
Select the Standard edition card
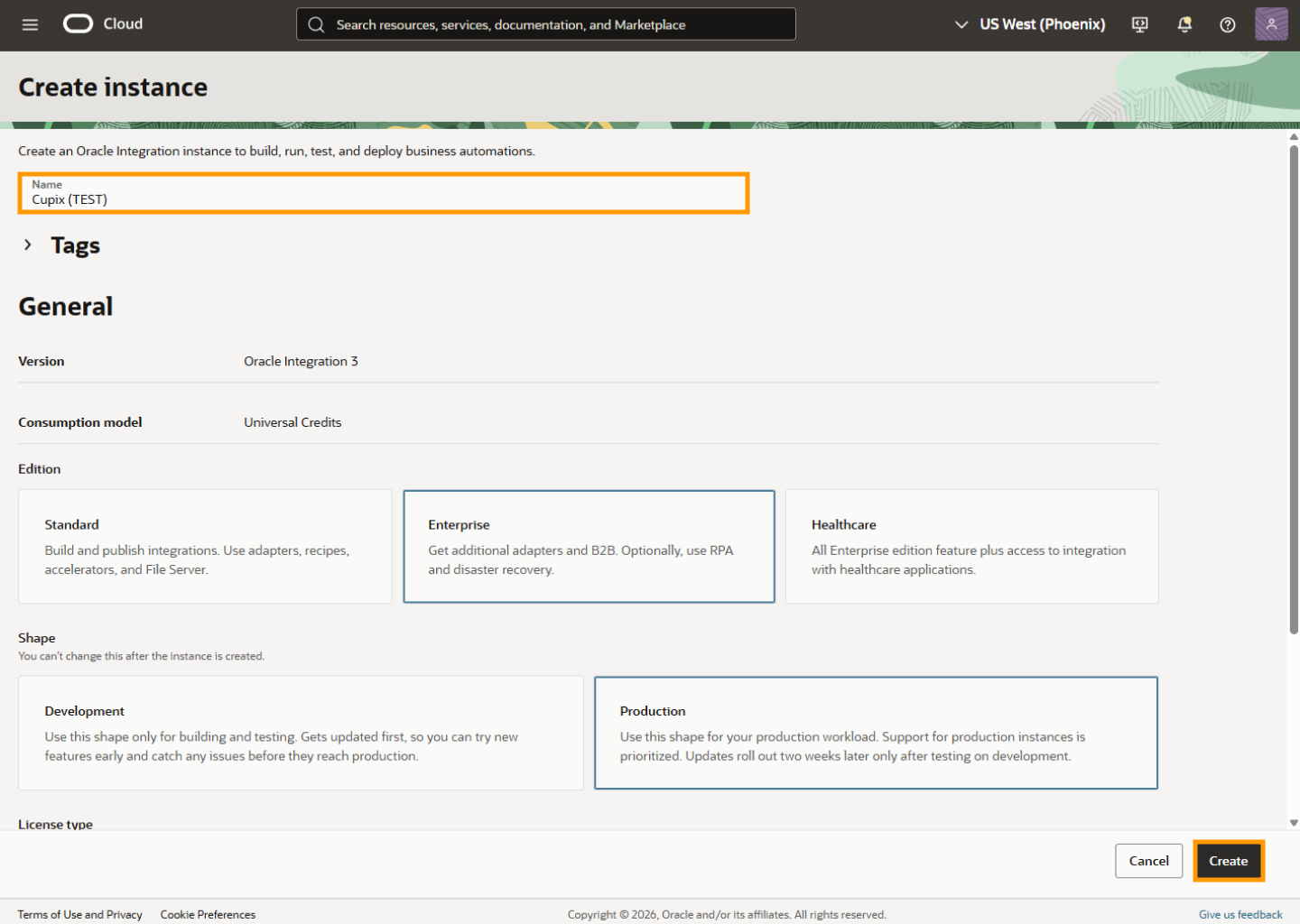(x=205, y=546)
